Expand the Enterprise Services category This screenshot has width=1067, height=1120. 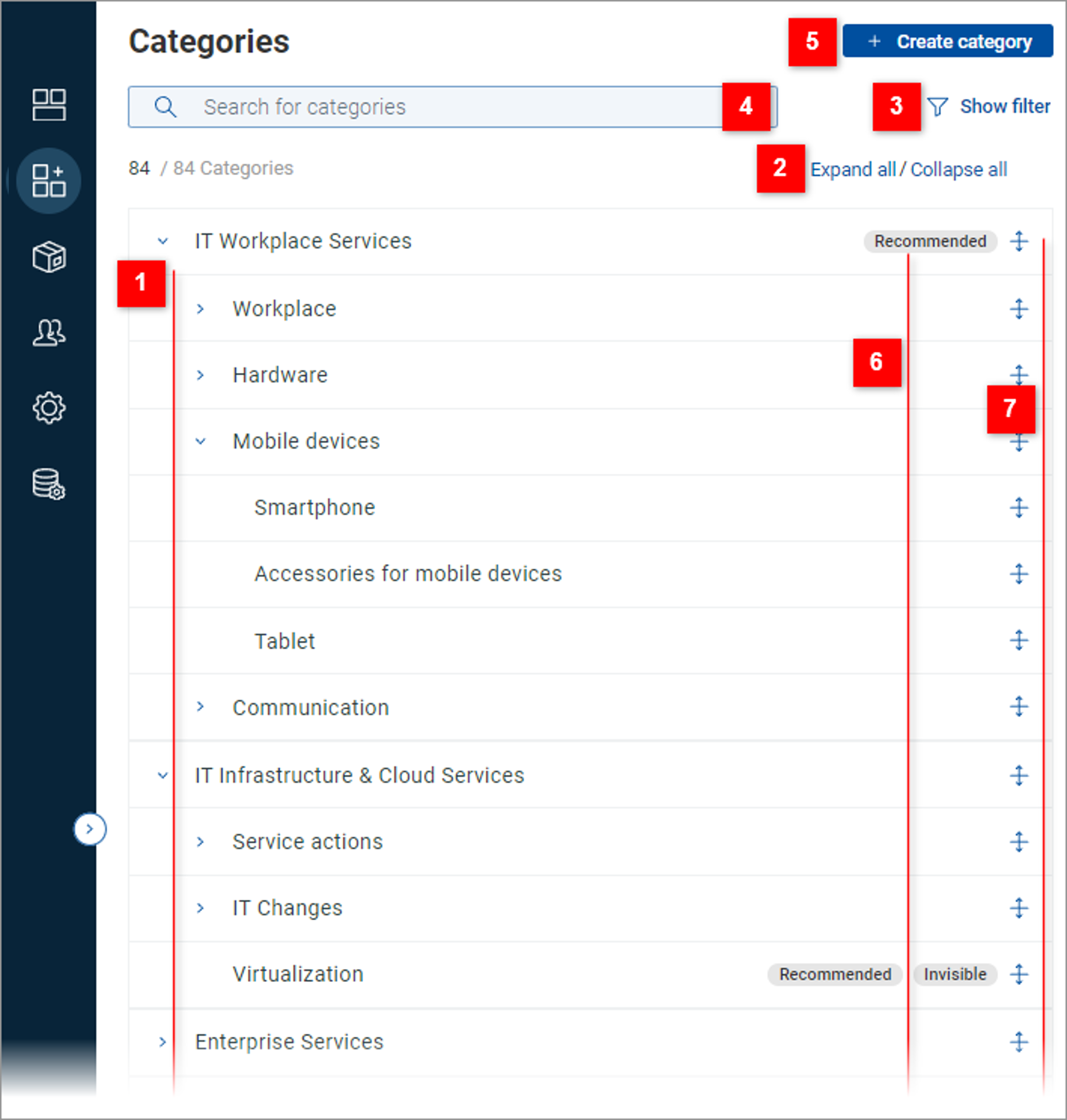tap(164, 1042)
